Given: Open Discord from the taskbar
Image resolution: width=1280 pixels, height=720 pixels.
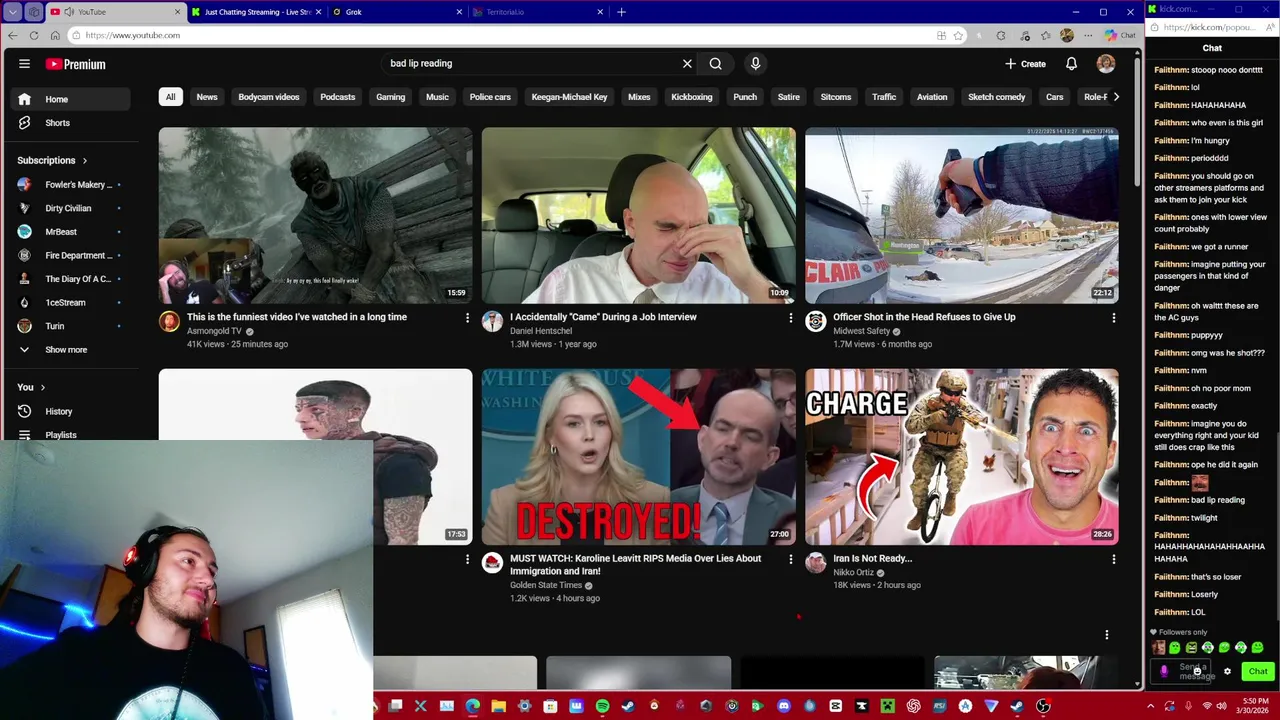Looking at the screenshot, I should pyautogui.click(x=783, y=706).
